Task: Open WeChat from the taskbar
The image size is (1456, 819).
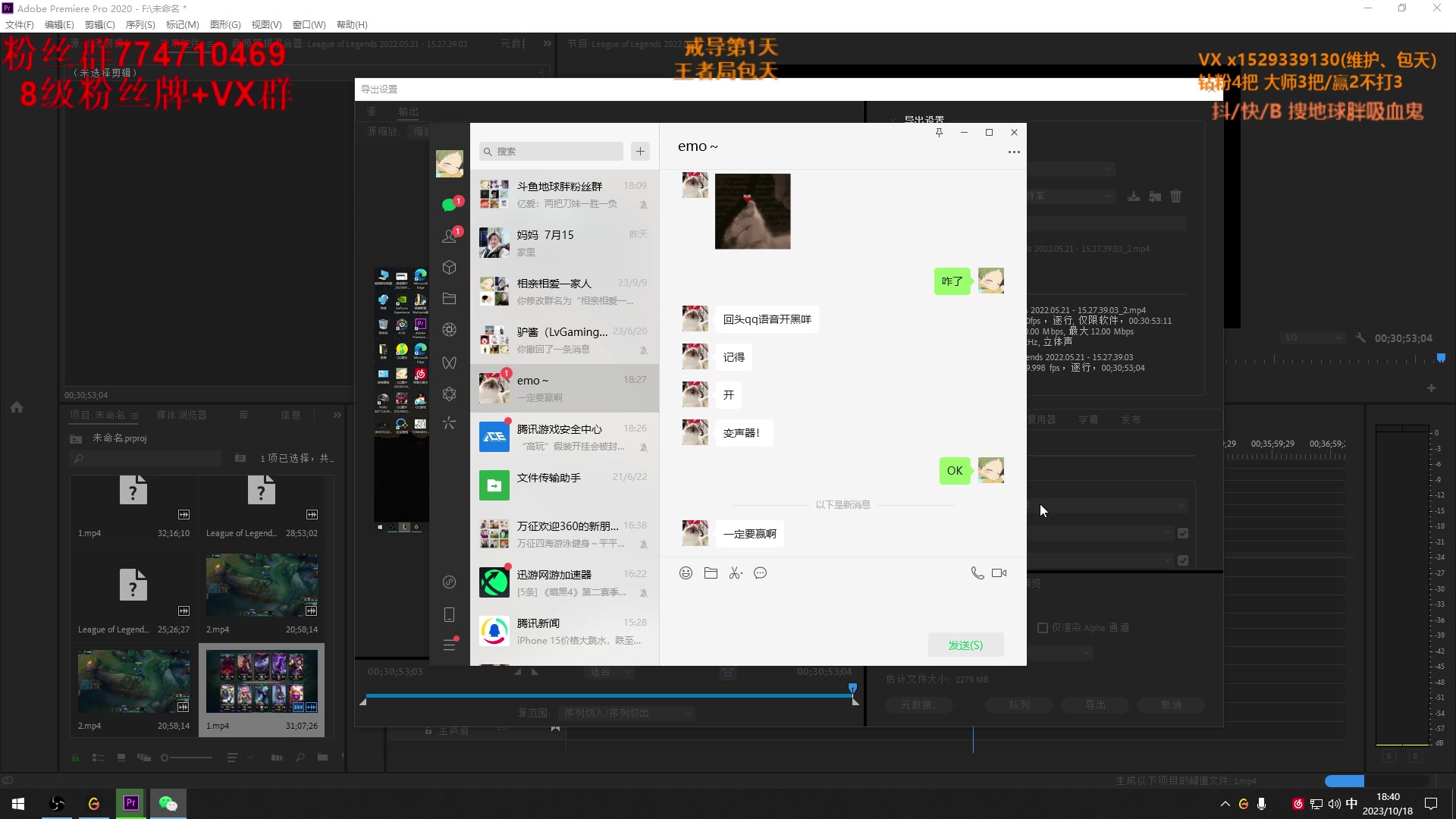Action: tap(168, 804)
